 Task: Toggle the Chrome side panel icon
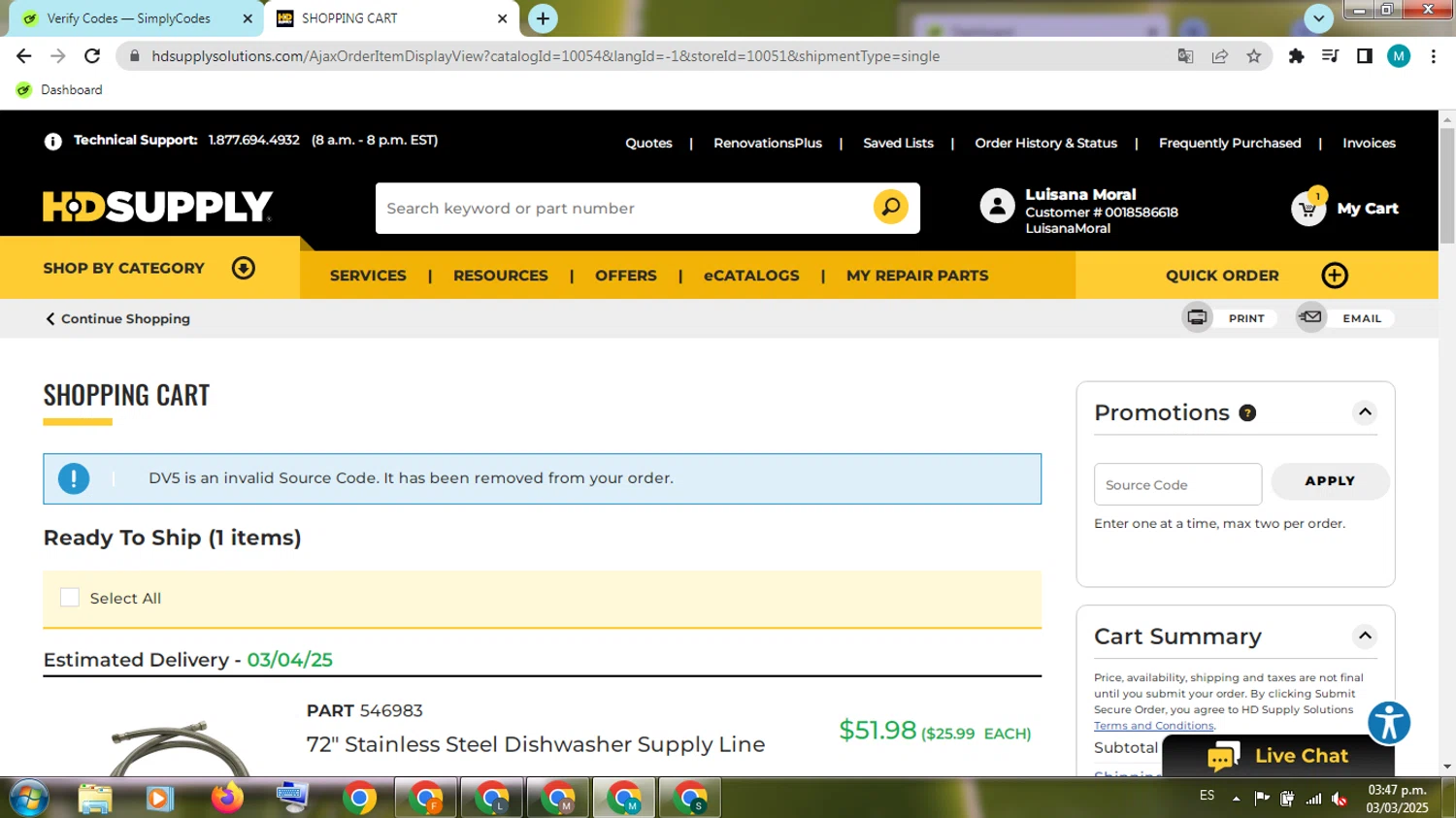[x=1365, y=56]
